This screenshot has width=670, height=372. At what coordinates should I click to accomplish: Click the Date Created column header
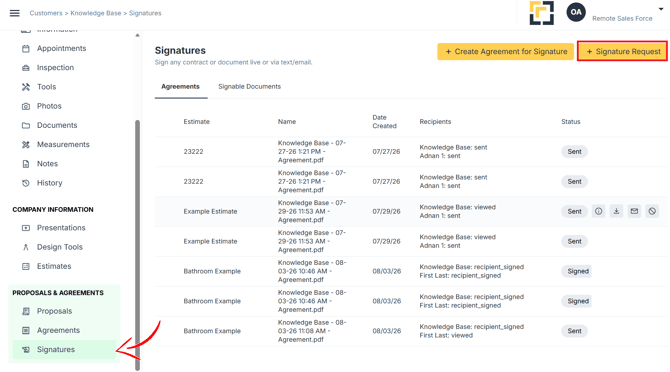click(x=385, y=122)
